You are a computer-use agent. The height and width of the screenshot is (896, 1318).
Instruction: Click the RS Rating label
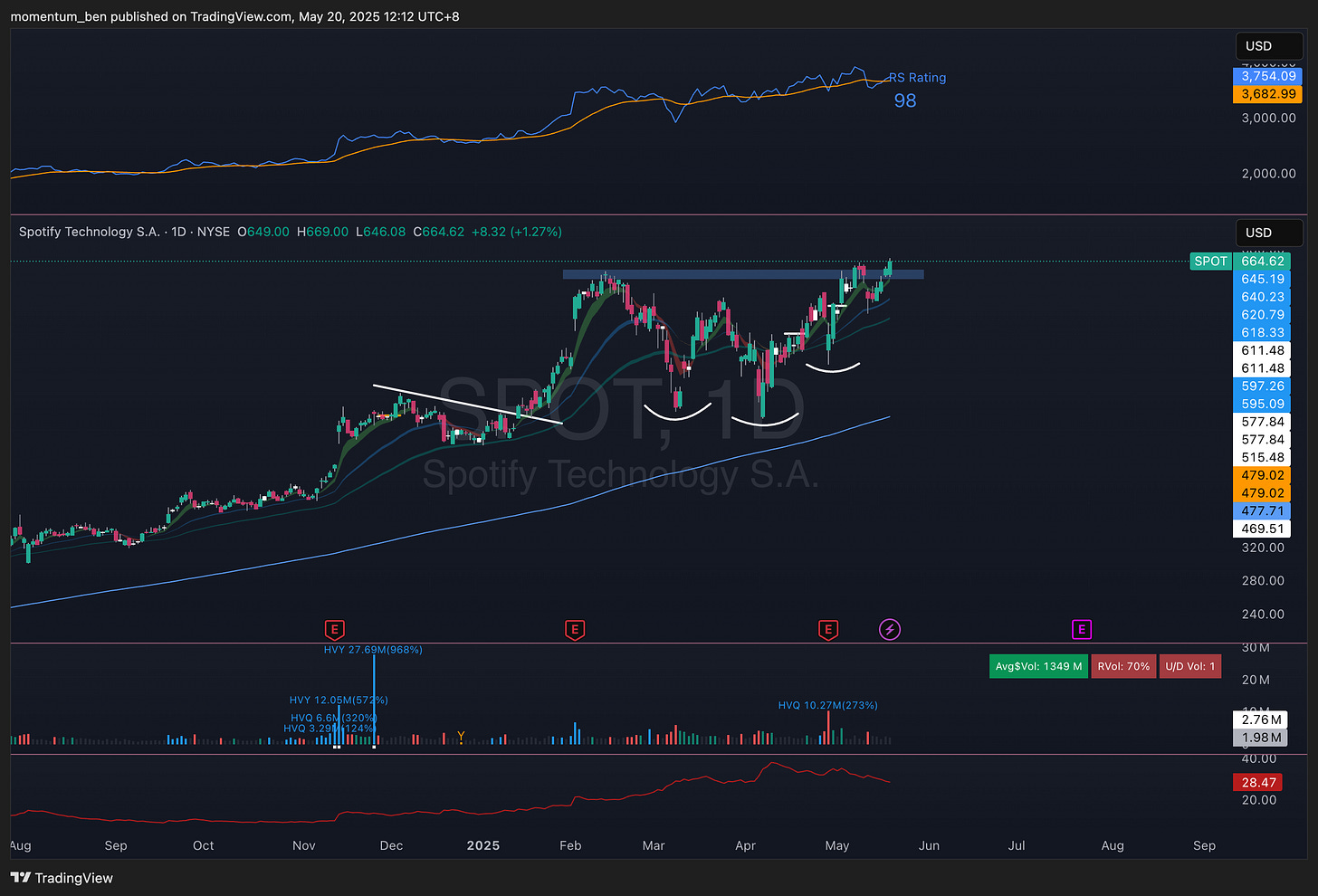pyautogui.click(x=918, y=78)
